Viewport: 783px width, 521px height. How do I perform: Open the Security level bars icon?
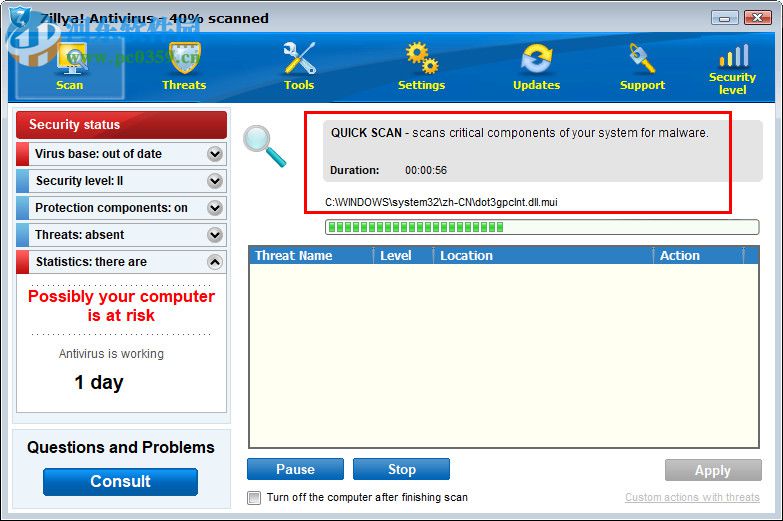[734, 55]
